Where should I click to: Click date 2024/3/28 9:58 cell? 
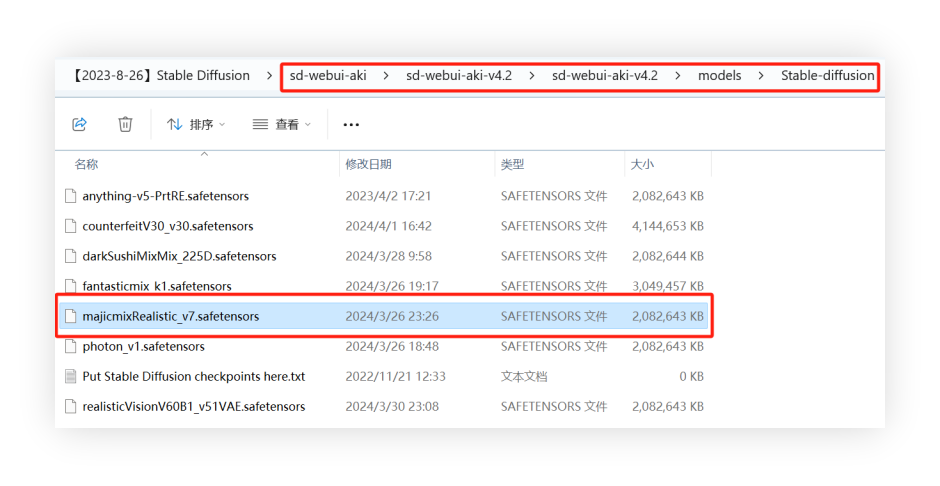coord(388,256)
